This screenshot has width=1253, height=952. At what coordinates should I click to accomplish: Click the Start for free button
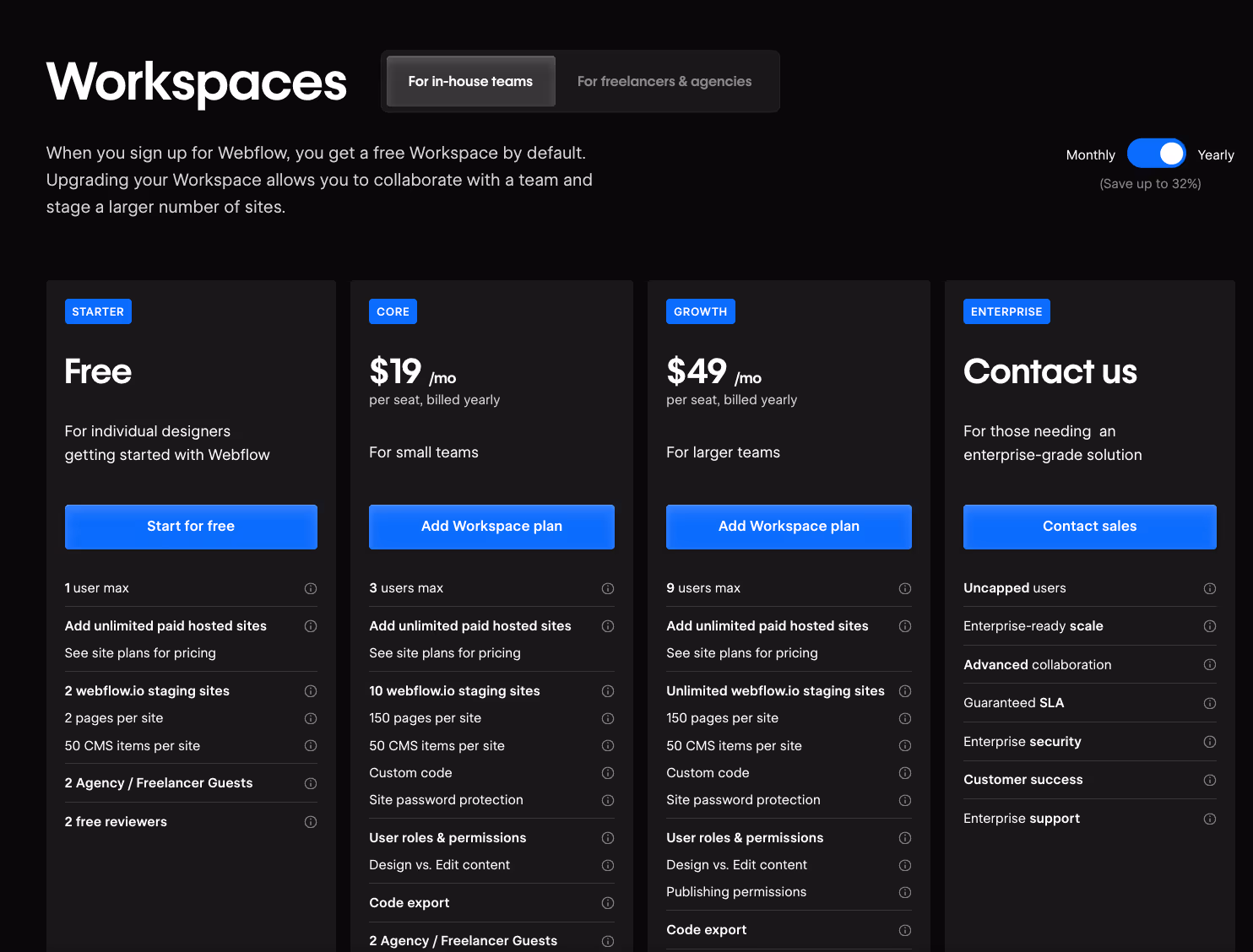point(191,527)
